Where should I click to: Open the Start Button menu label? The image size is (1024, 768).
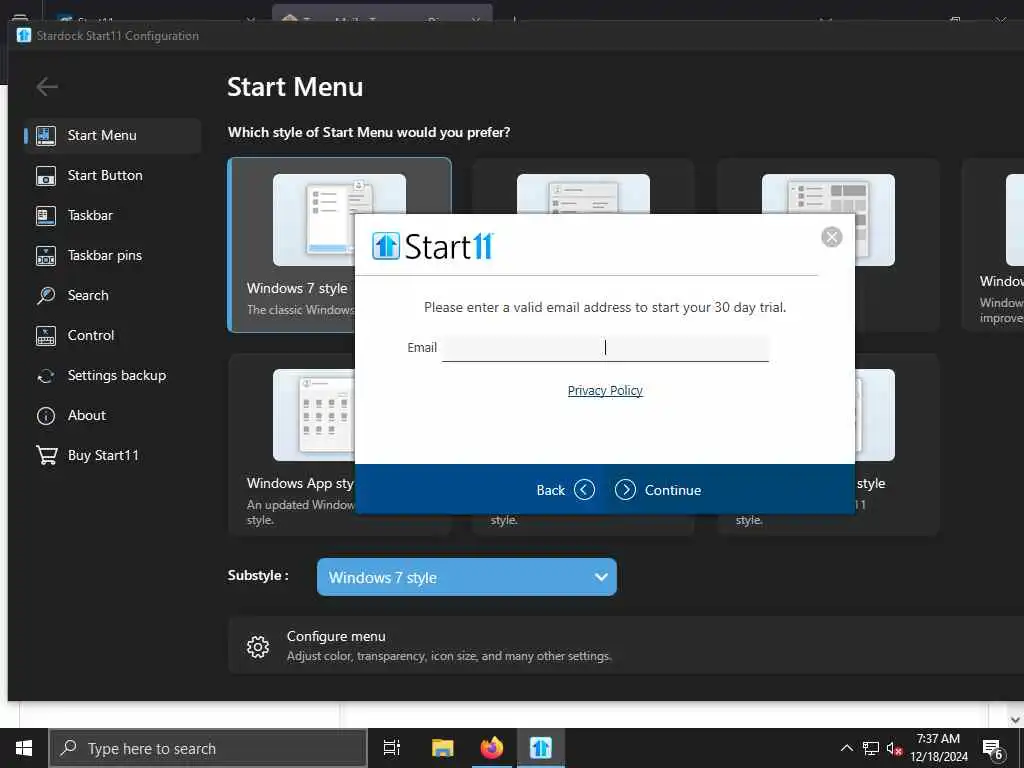[105, 175]
